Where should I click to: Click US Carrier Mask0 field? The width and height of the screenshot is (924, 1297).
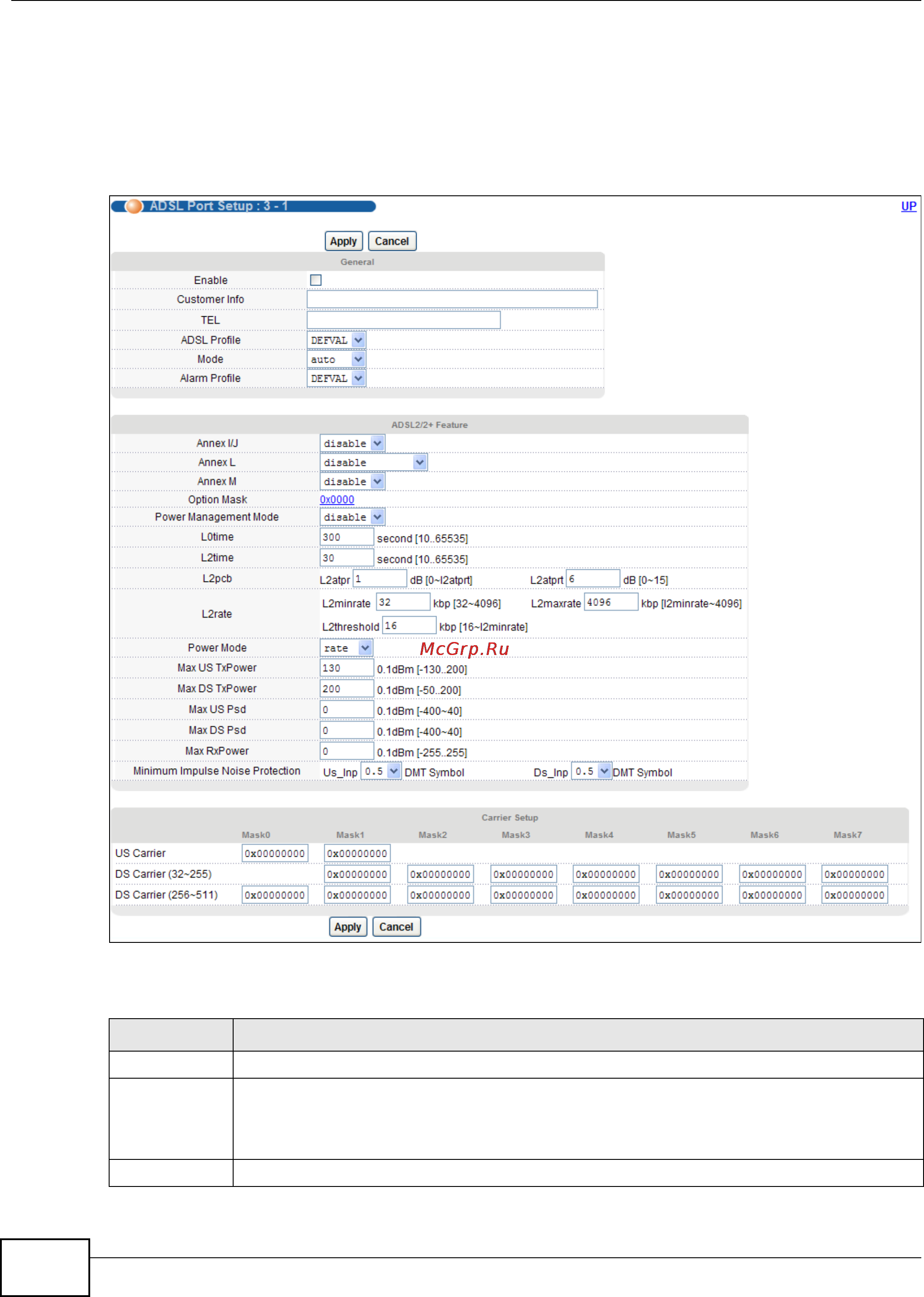[275, 853]
